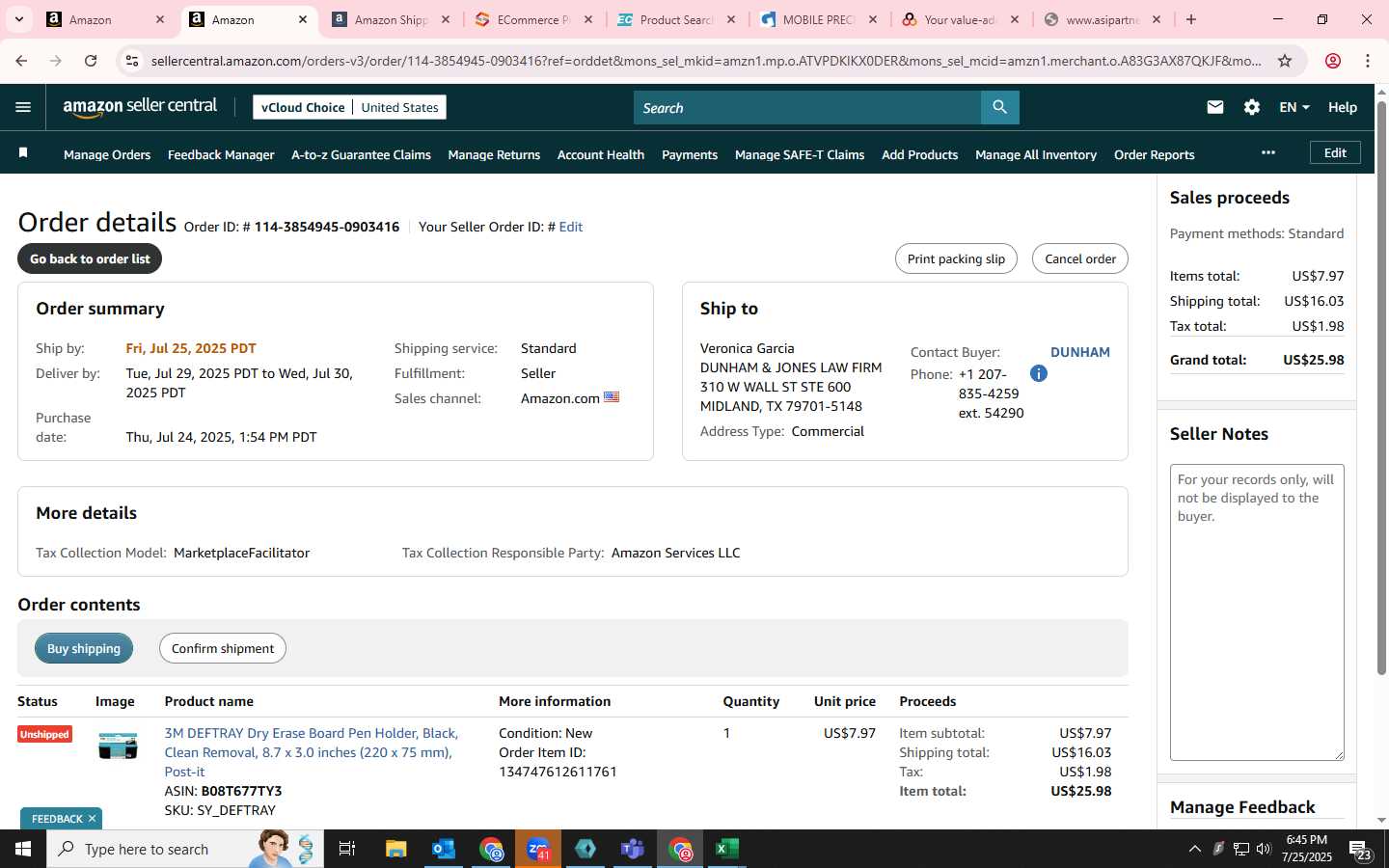The width and height of the screenshot is (1389, 868).
Task: Click the product thumbnail image
Action: [118, 746]
